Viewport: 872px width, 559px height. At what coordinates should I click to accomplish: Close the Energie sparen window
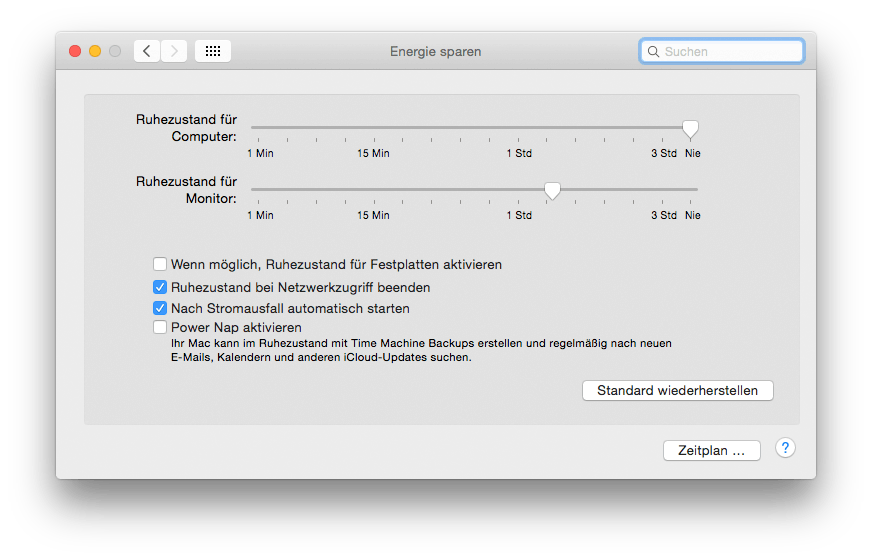pyautogui.click(x=75, y=51)
